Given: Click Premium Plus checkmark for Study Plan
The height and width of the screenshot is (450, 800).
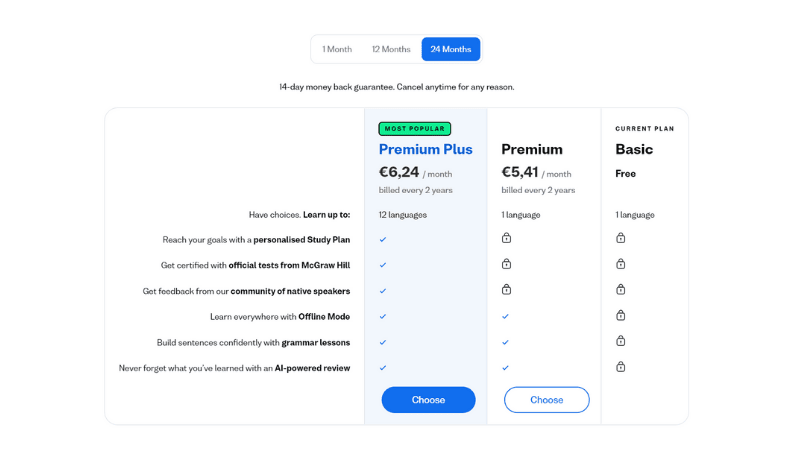Looking at the screenshot, I should (383, 239).
